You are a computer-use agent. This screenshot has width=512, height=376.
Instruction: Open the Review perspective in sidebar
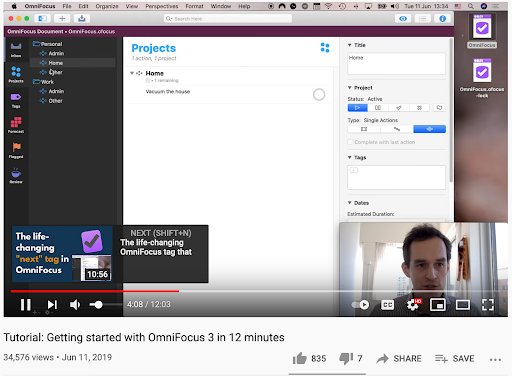click(x=16, y=176)
